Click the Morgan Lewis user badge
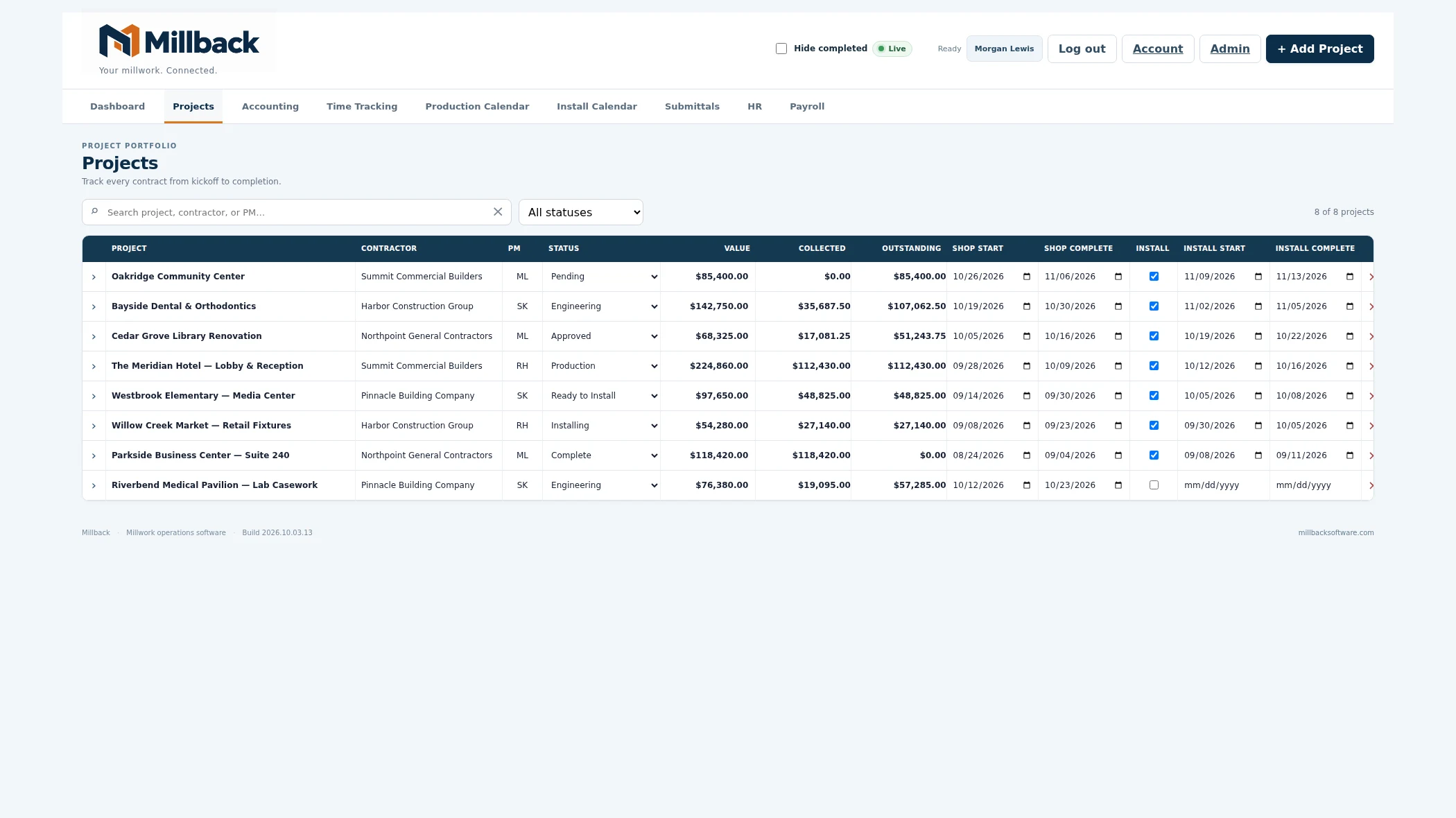1456x818 pixels. click(x=1004, y=49)
